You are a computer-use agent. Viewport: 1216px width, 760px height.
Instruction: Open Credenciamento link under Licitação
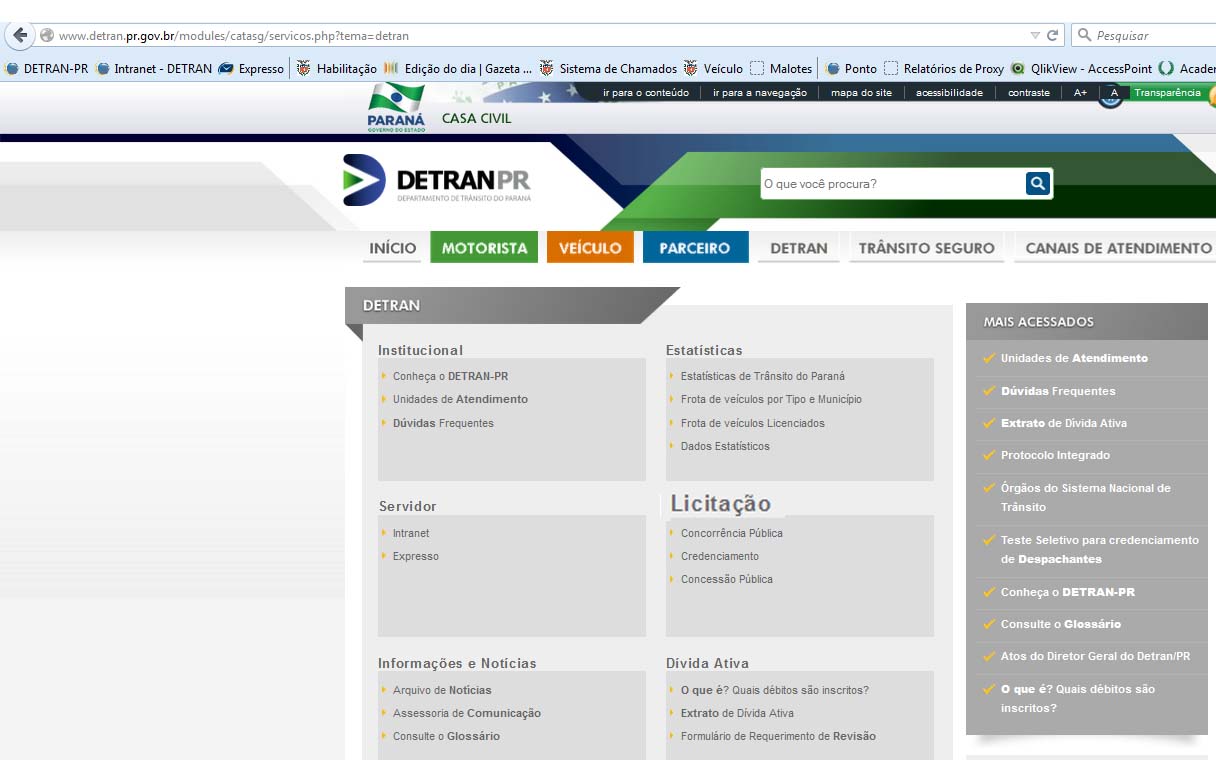pos(720,556)
